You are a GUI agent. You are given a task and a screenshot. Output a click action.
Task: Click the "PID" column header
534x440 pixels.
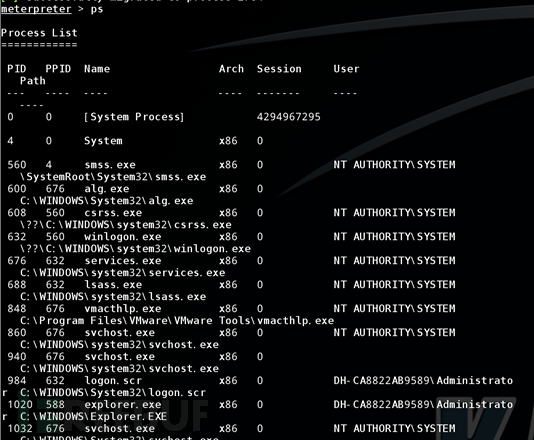17,69
